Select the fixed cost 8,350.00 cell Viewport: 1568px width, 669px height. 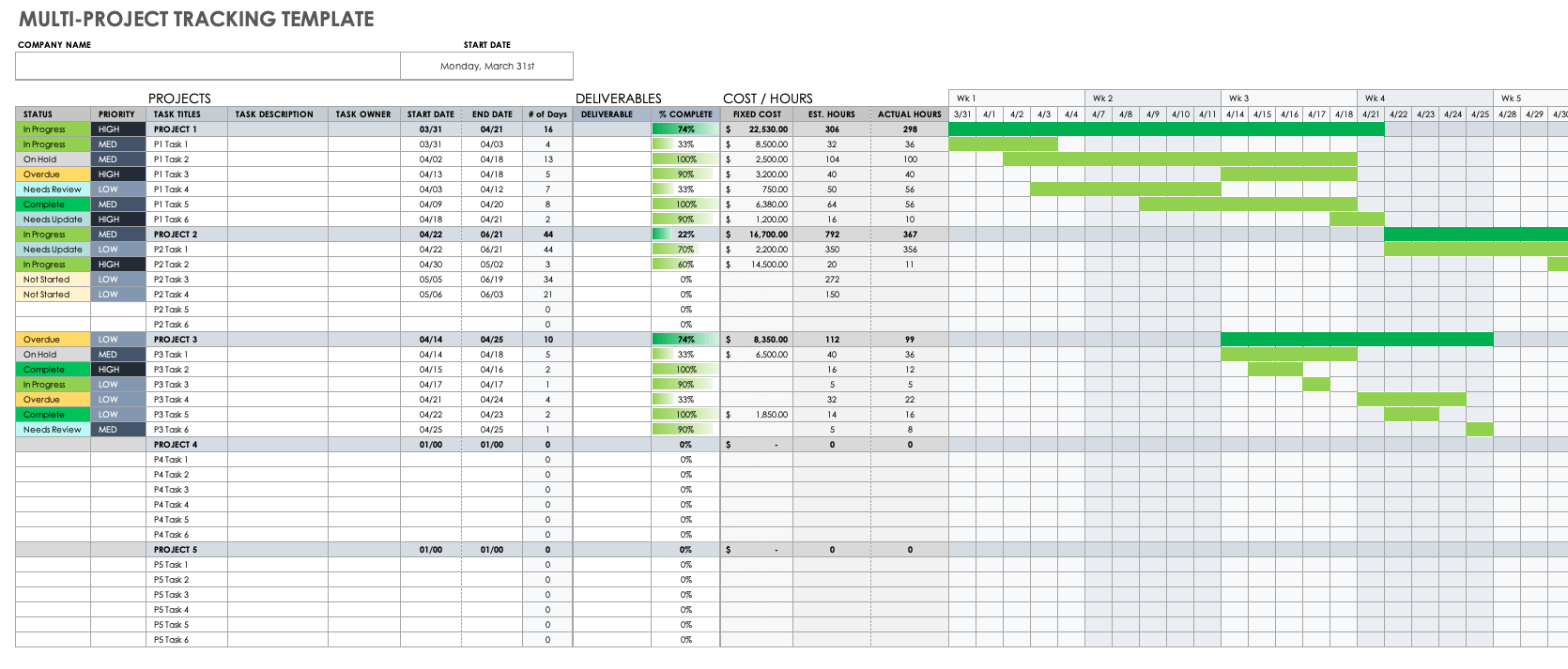757,340
